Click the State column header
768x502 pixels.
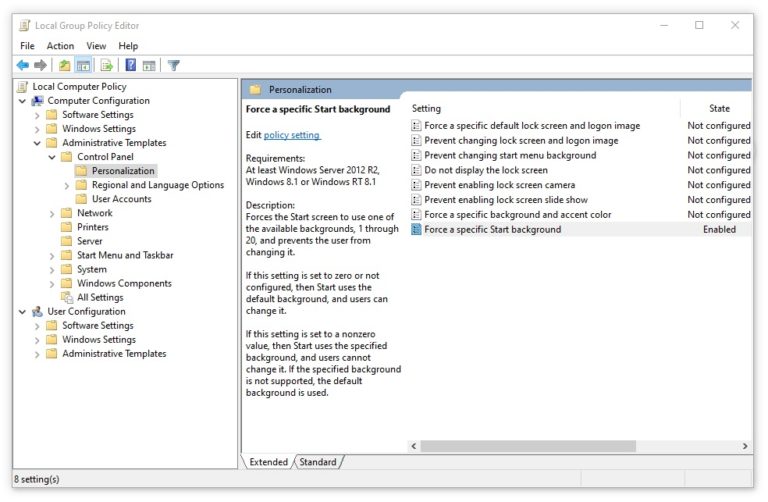(x=718, y=108)
